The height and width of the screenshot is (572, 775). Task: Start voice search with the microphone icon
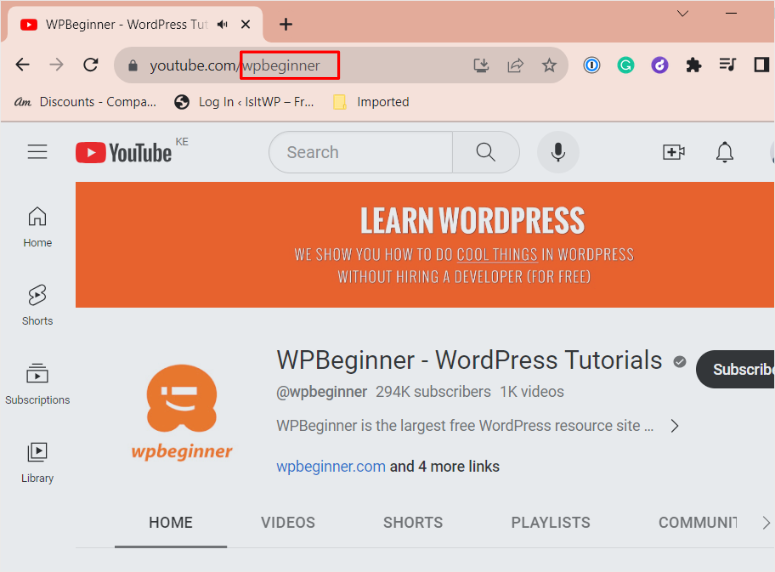[558, 152]
